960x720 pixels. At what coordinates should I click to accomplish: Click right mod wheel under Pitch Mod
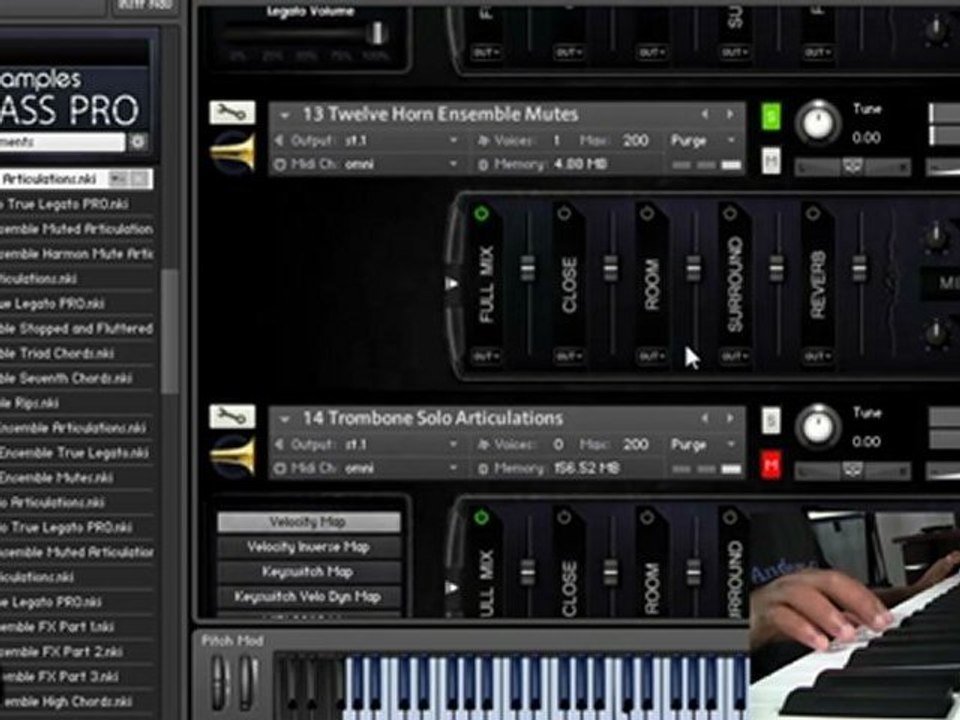click(247, 681)
